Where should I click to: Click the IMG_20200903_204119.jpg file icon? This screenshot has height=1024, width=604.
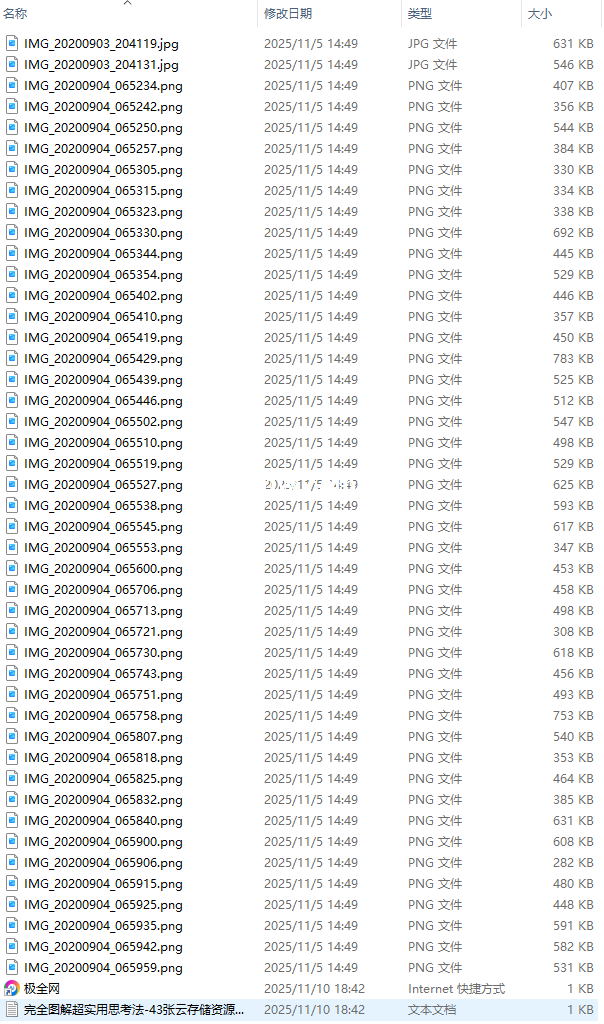pyautogui.click(x=12, y=44)
